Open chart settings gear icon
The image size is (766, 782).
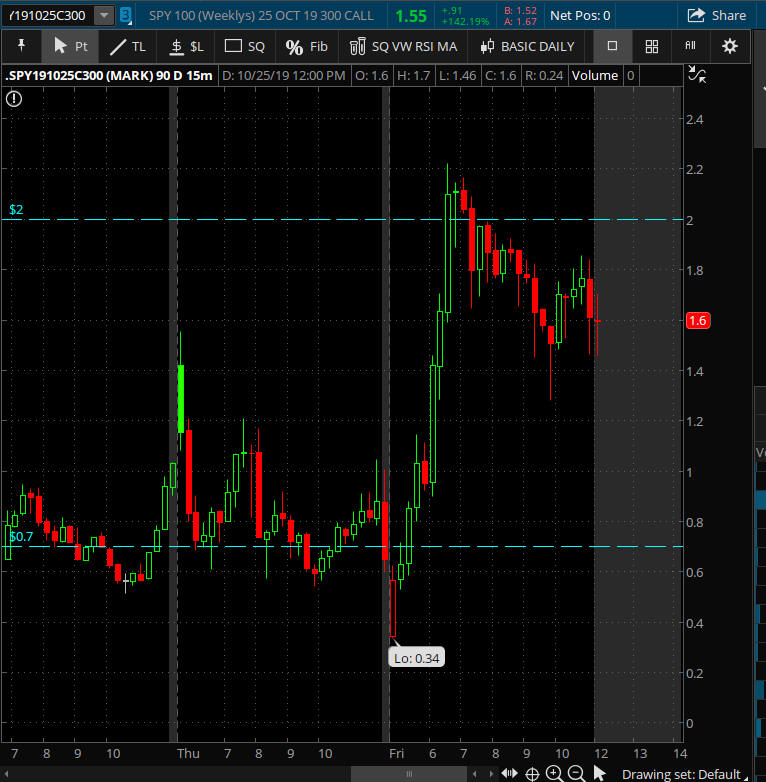click(730, 46)
